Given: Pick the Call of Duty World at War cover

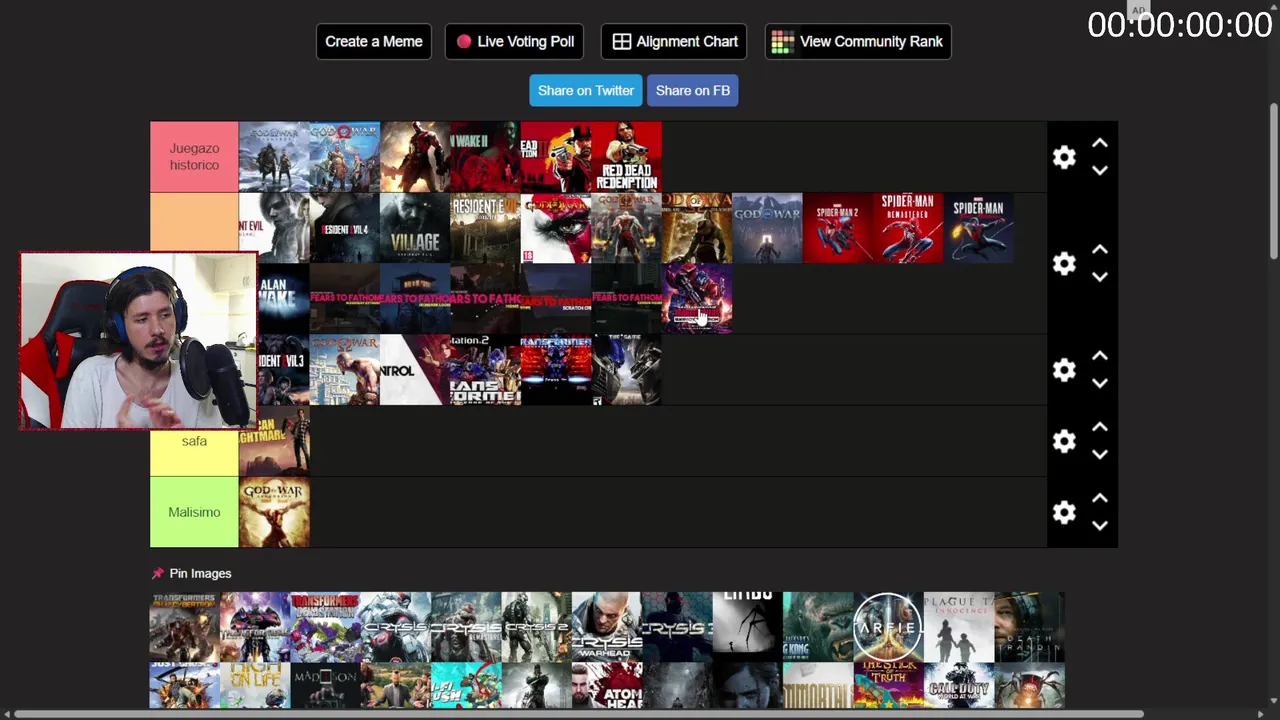Looking at the screenshot, I should 959,686.
